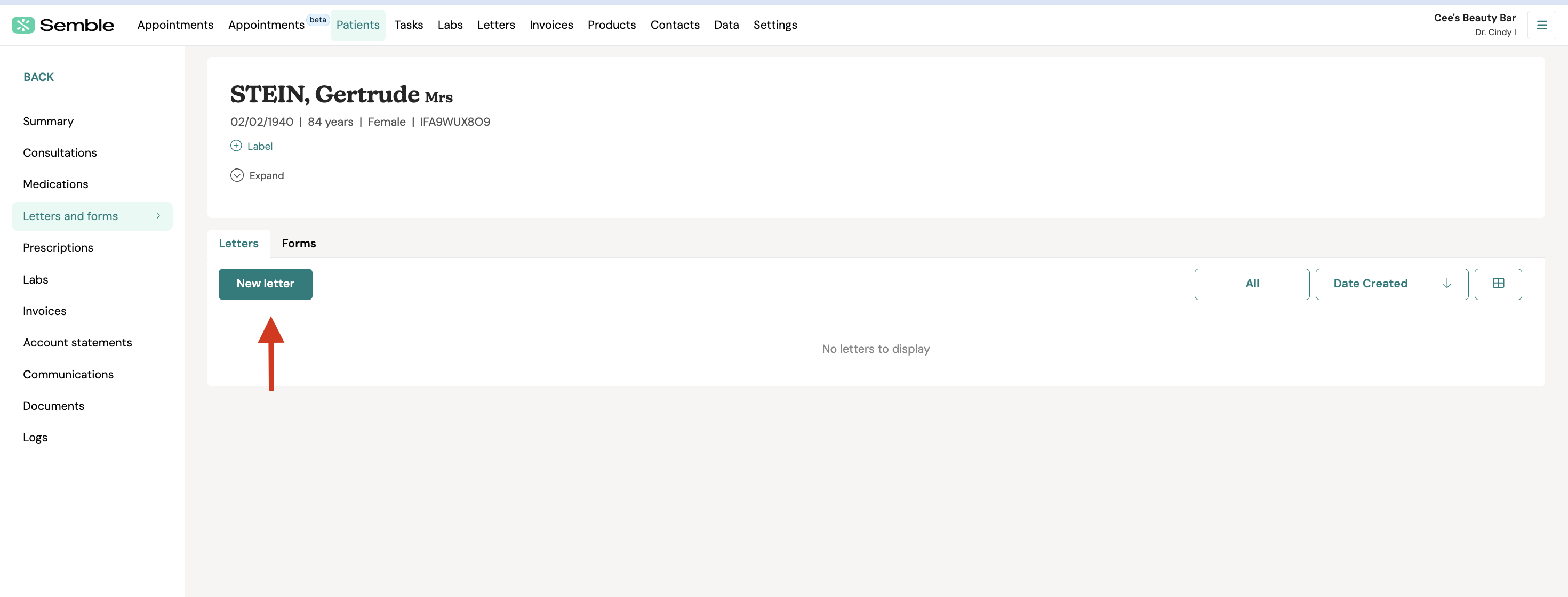Open Labs in the patient sidebar
The image size is (1568, 597).
[35, 279]
